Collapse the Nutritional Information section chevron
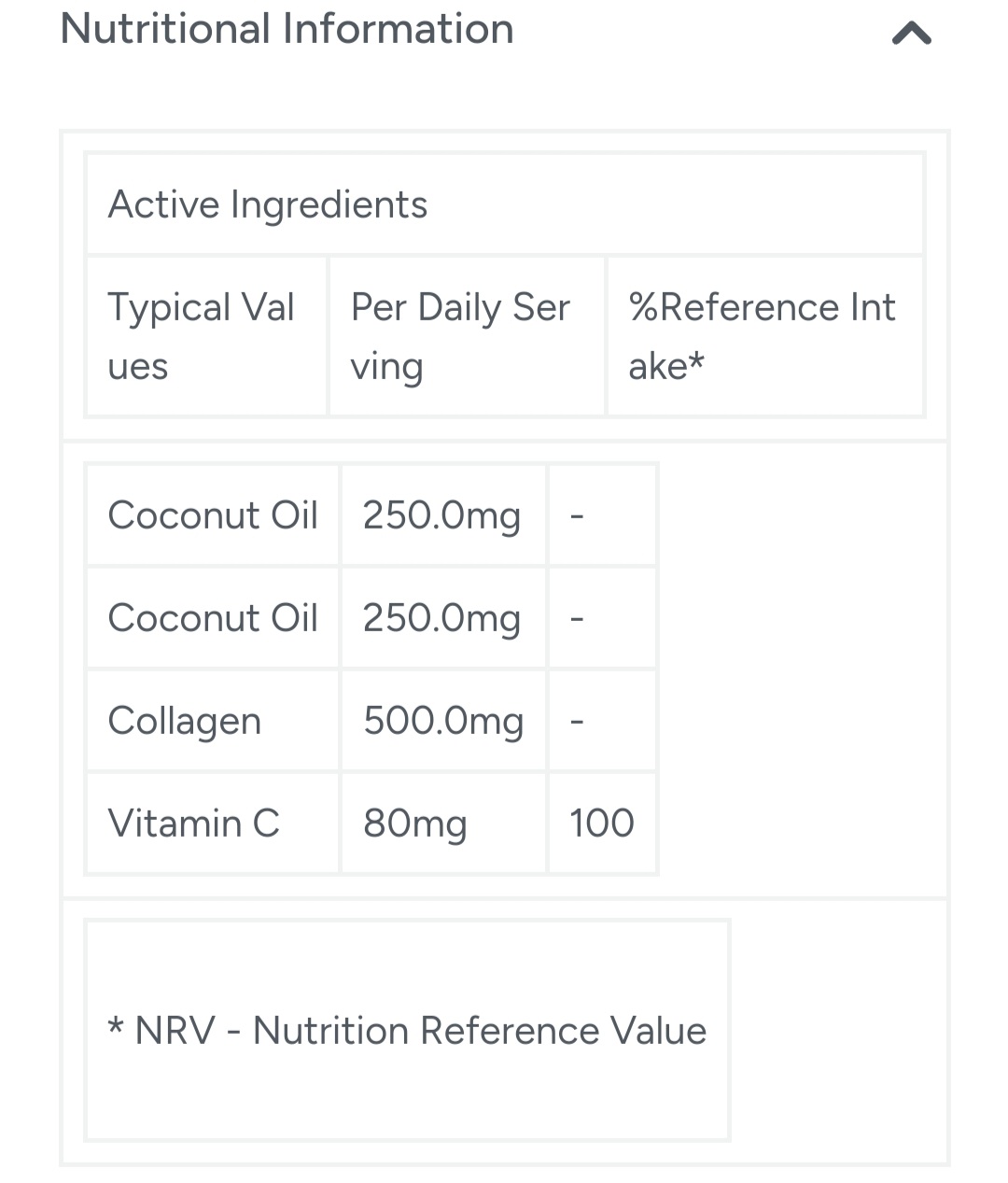This screenshot has height=1183, width=1008. point(911,35)
